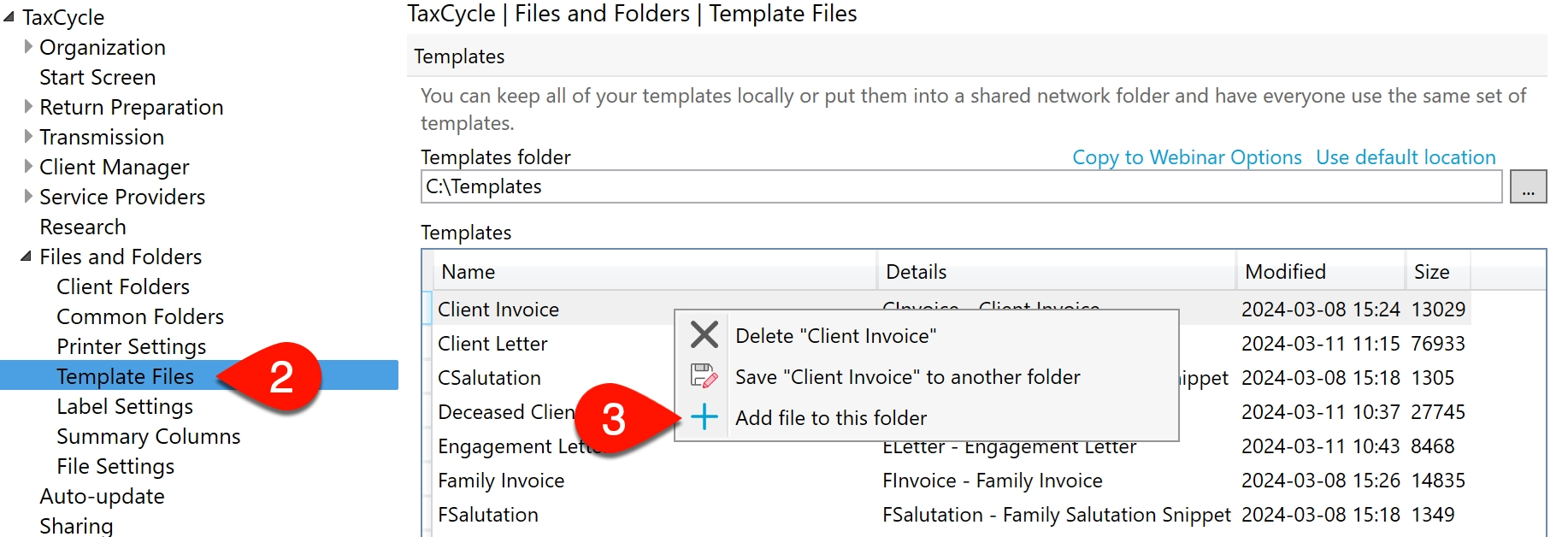Select Label Settings in the tree

coord(125,406)
